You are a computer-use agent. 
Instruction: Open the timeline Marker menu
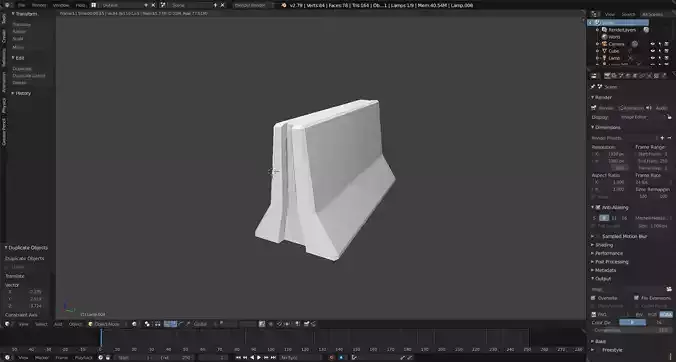pos(42,357)
